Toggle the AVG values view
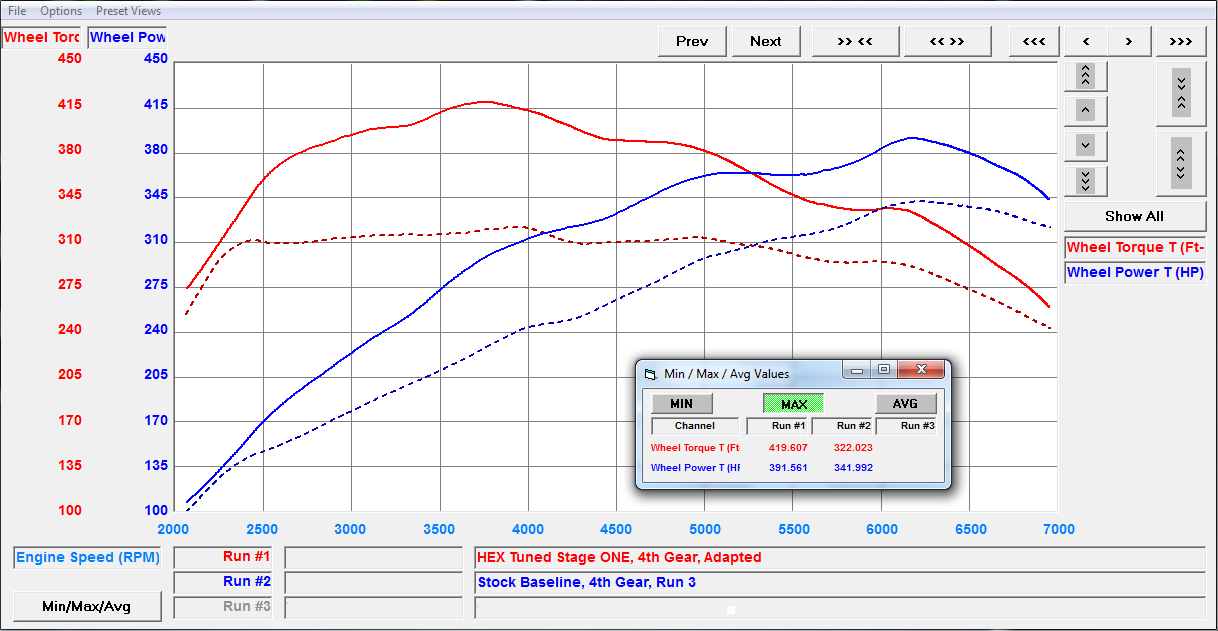Viewport: 1218px width, 631px height. click(906, 404)
